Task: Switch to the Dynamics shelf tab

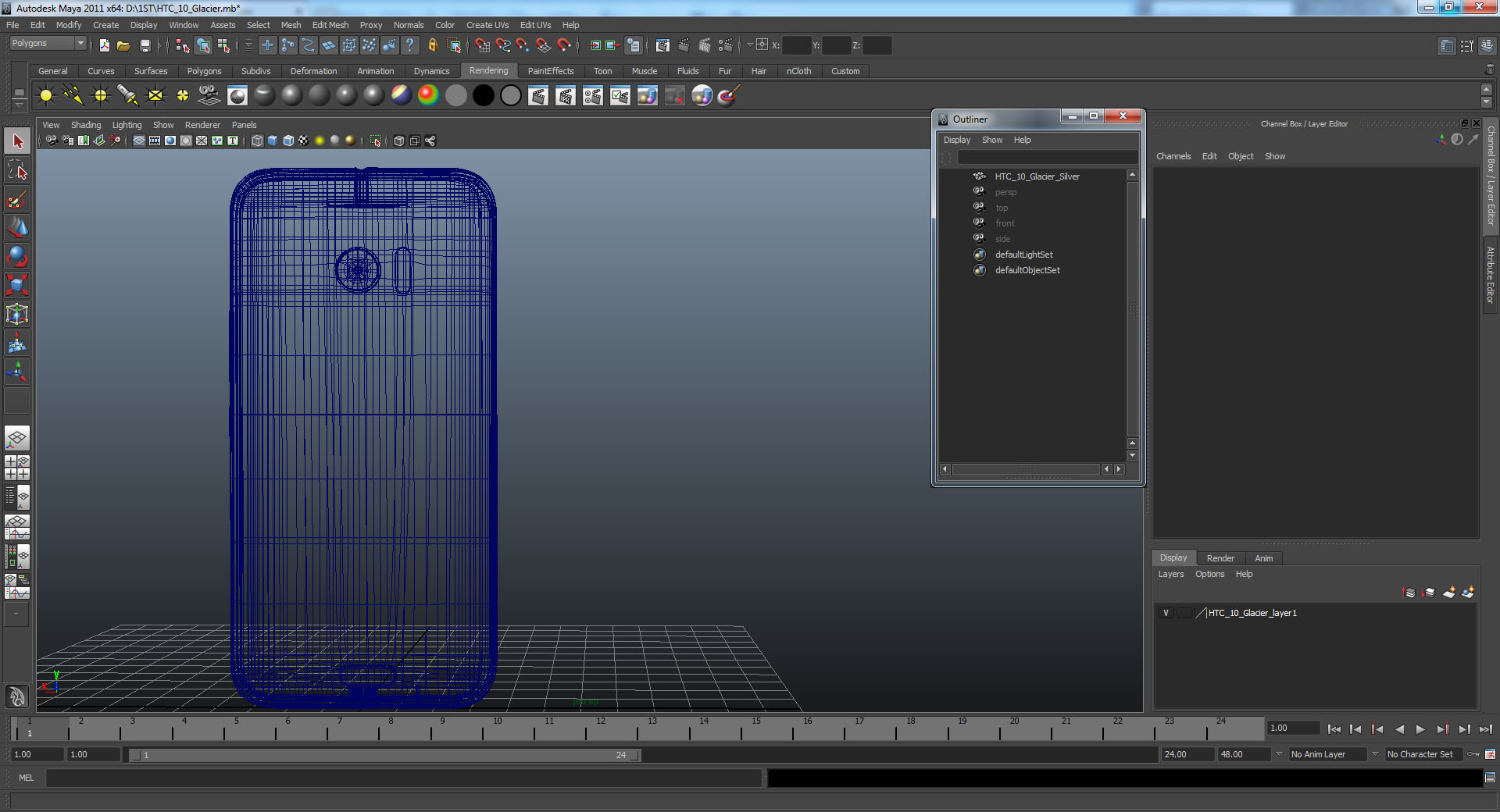Action: coord(432,71)
